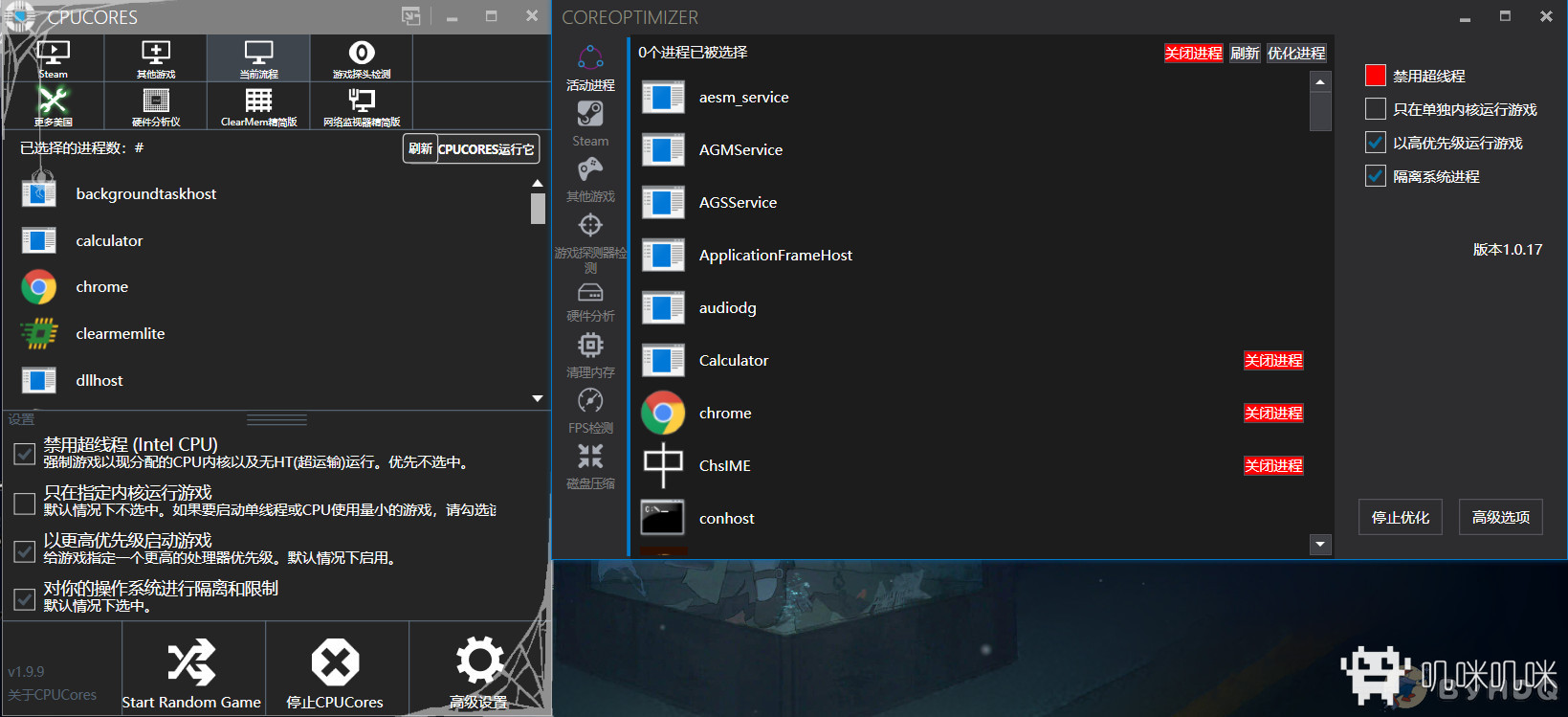Select backgroundtaskhost icon in CPUCores list
The image size is (1568, 717).
coord(39,193)
